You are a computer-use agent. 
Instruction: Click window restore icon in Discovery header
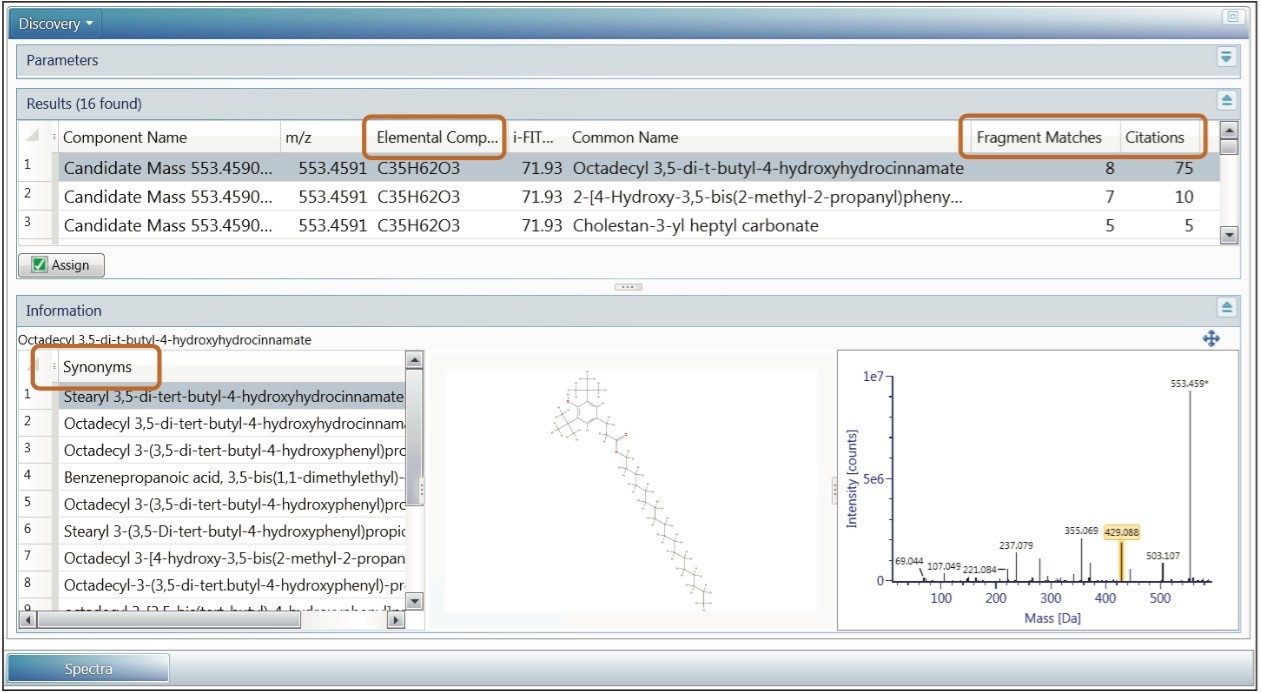(x=1232, y=17)
